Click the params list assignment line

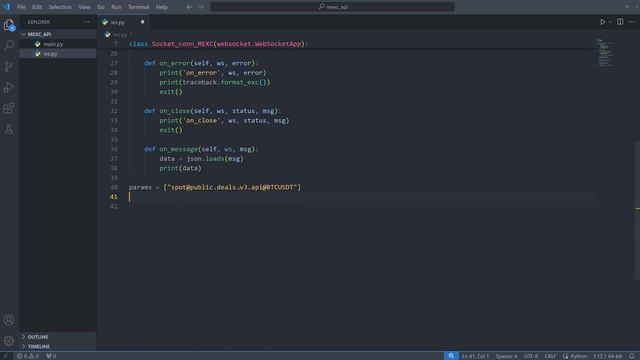click(x=215, y=187)
